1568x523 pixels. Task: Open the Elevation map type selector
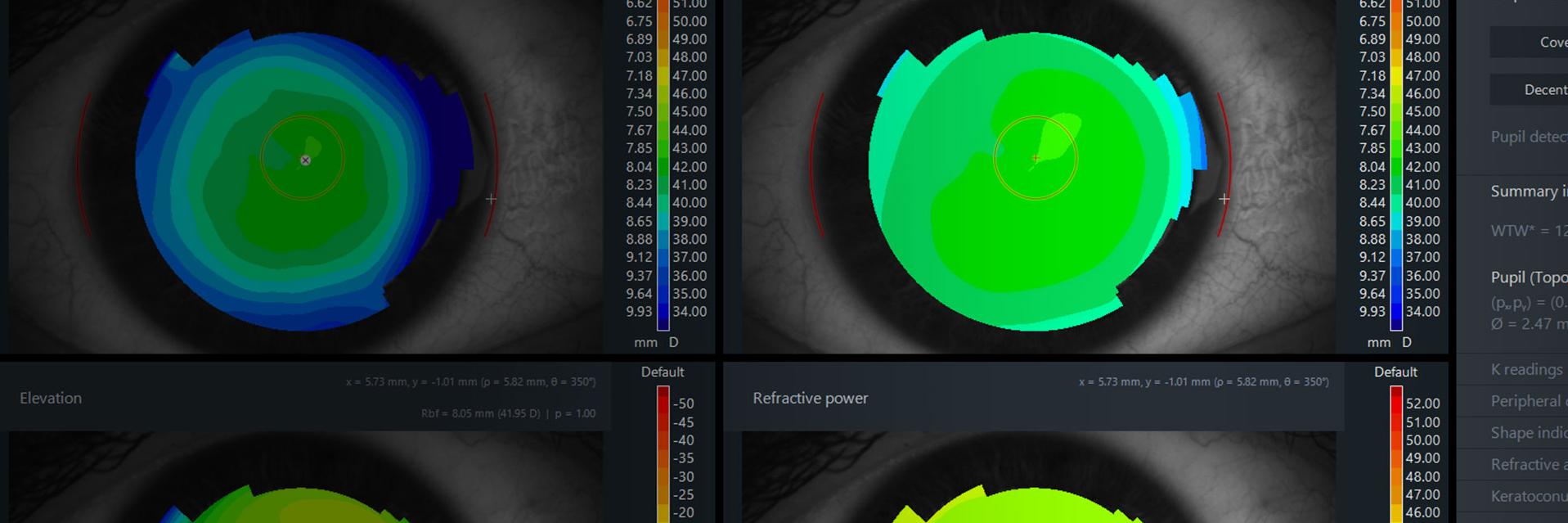pyautogui.click(x=51, y=398)
